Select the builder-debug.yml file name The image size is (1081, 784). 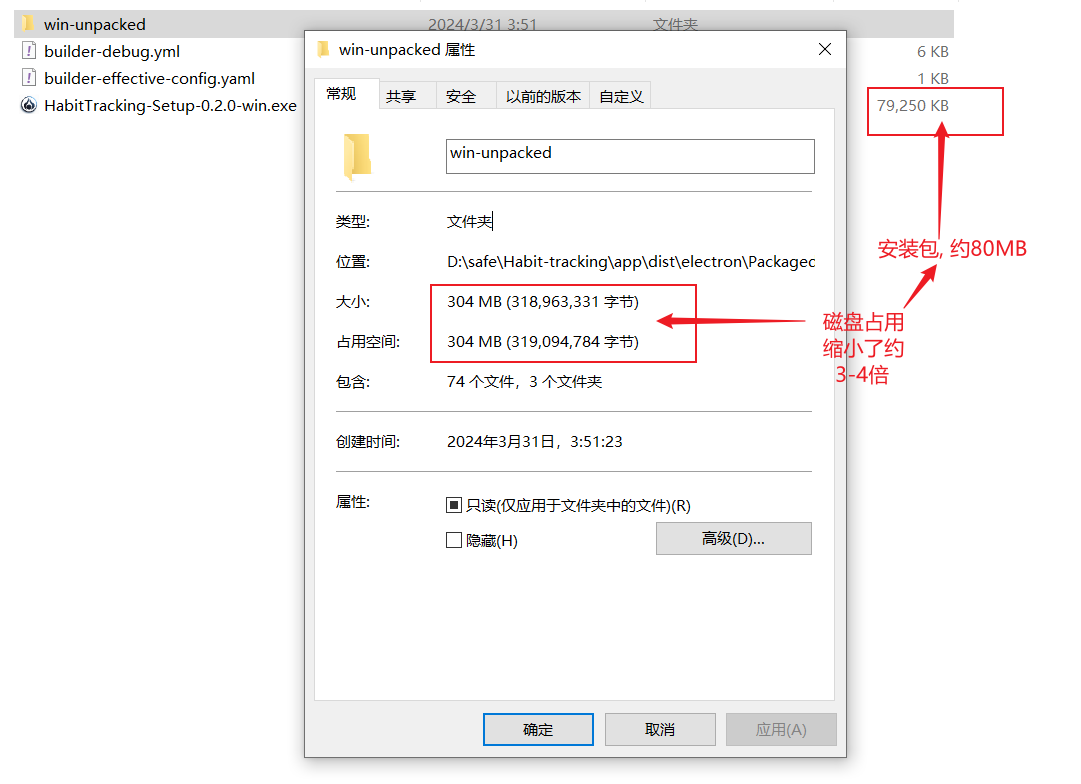coord(112,52)
